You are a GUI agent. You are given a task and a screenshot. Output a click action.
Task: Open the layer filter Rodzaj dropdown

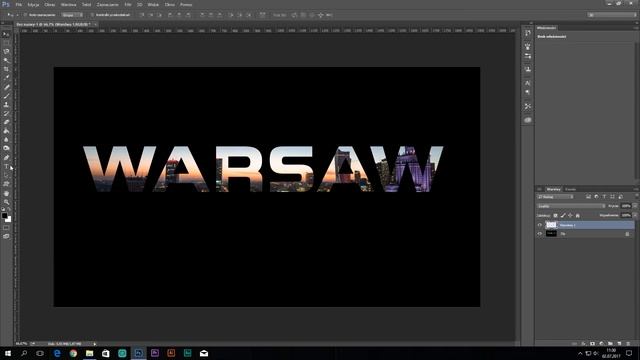(x=556, y=197)
